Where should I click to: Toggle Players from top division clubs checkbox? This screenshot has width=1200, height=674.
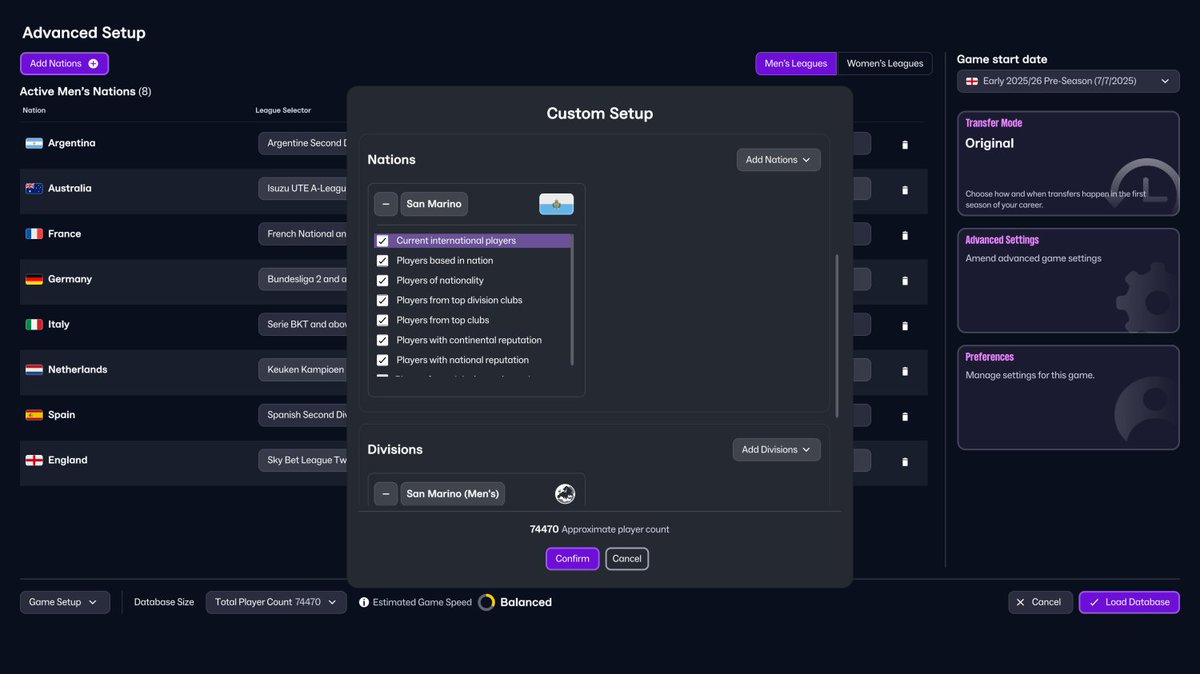click(382, 301)
